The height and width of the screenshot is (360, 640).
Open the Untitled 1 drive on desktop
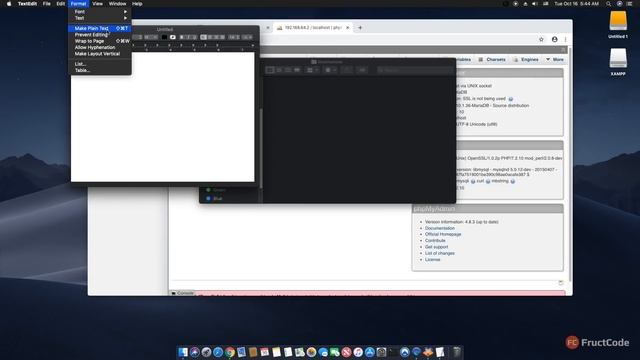tap(618, 24)
